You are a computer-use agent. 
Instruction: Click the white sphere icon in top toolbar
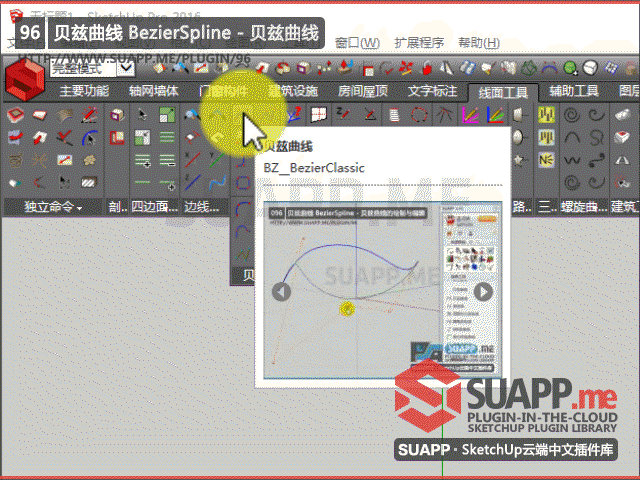(x=590, y=68)
